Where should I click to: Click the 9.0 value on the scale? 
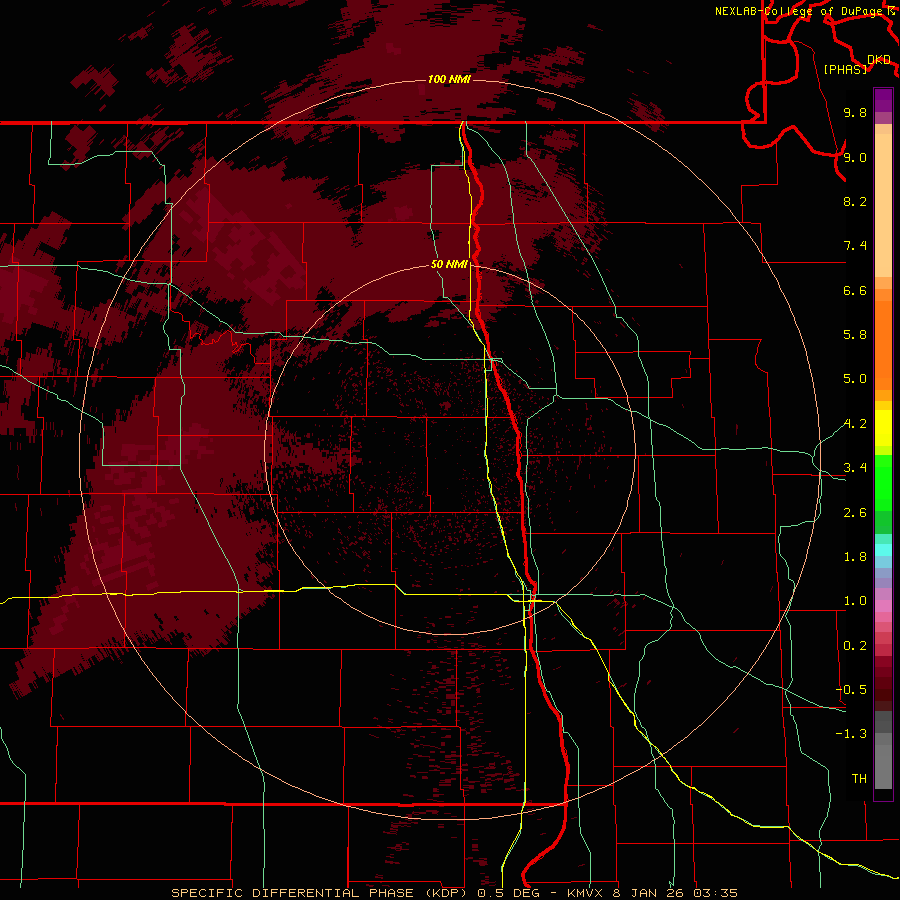point(855,157)
